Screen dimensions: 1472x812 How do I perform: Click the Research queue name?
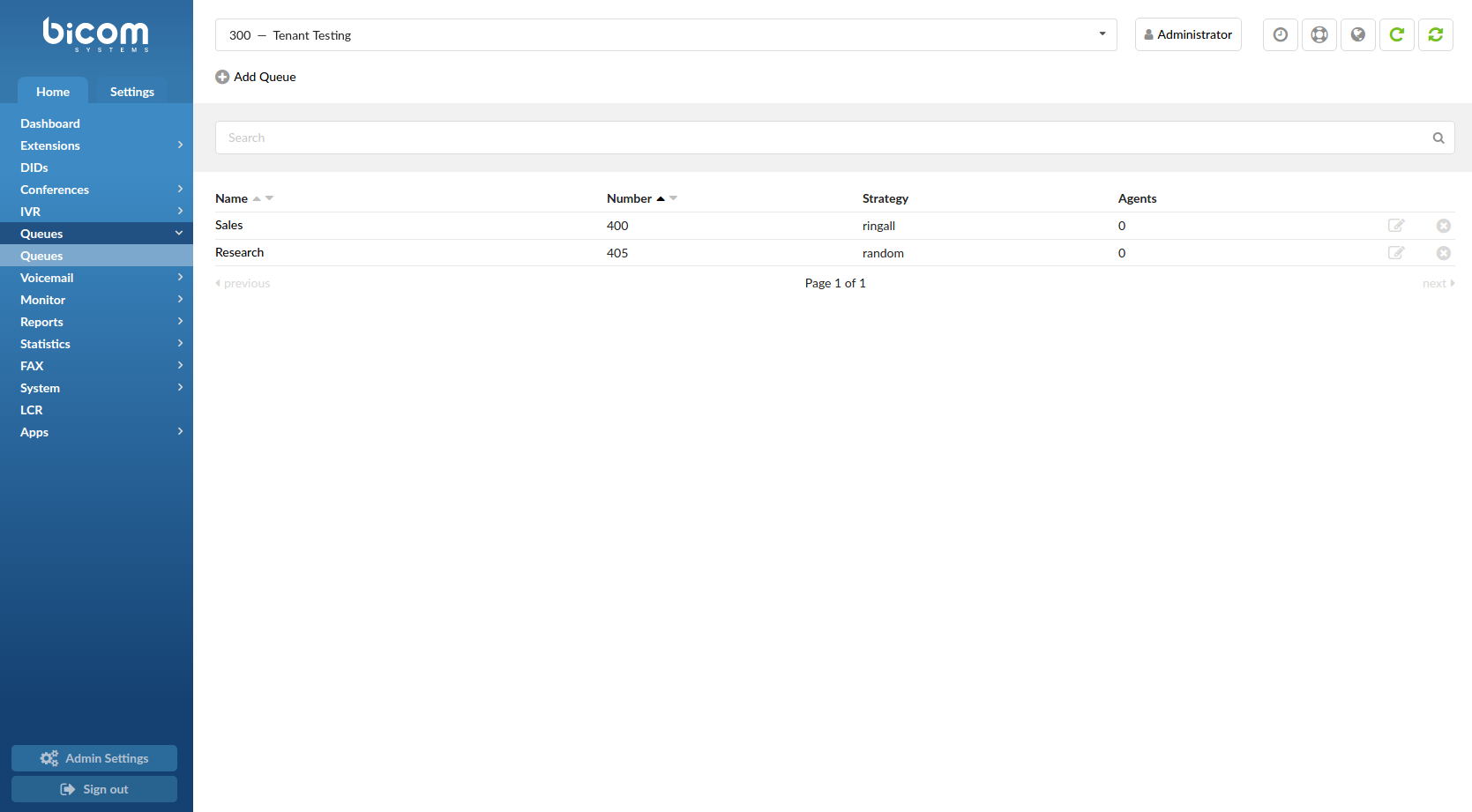coord(239,253)
